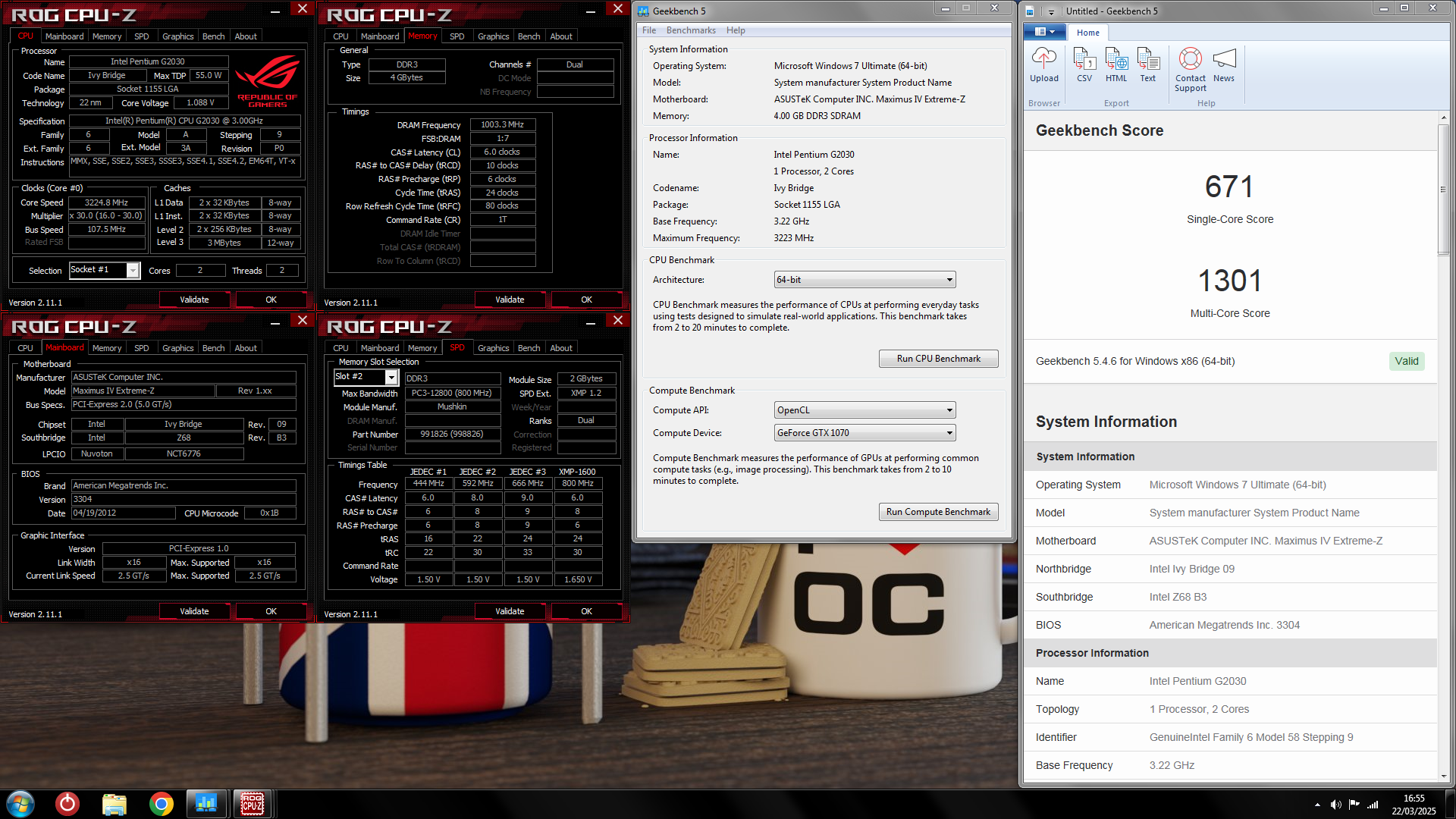Click OK in bottom-left CPU-Z Mainboard window

271,611
